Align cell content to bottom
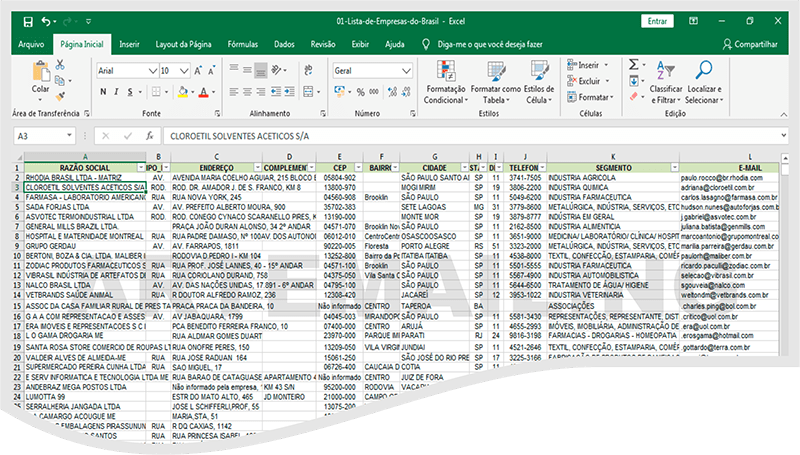Screen dimensions: 800x455 click(x=260, y=70)
